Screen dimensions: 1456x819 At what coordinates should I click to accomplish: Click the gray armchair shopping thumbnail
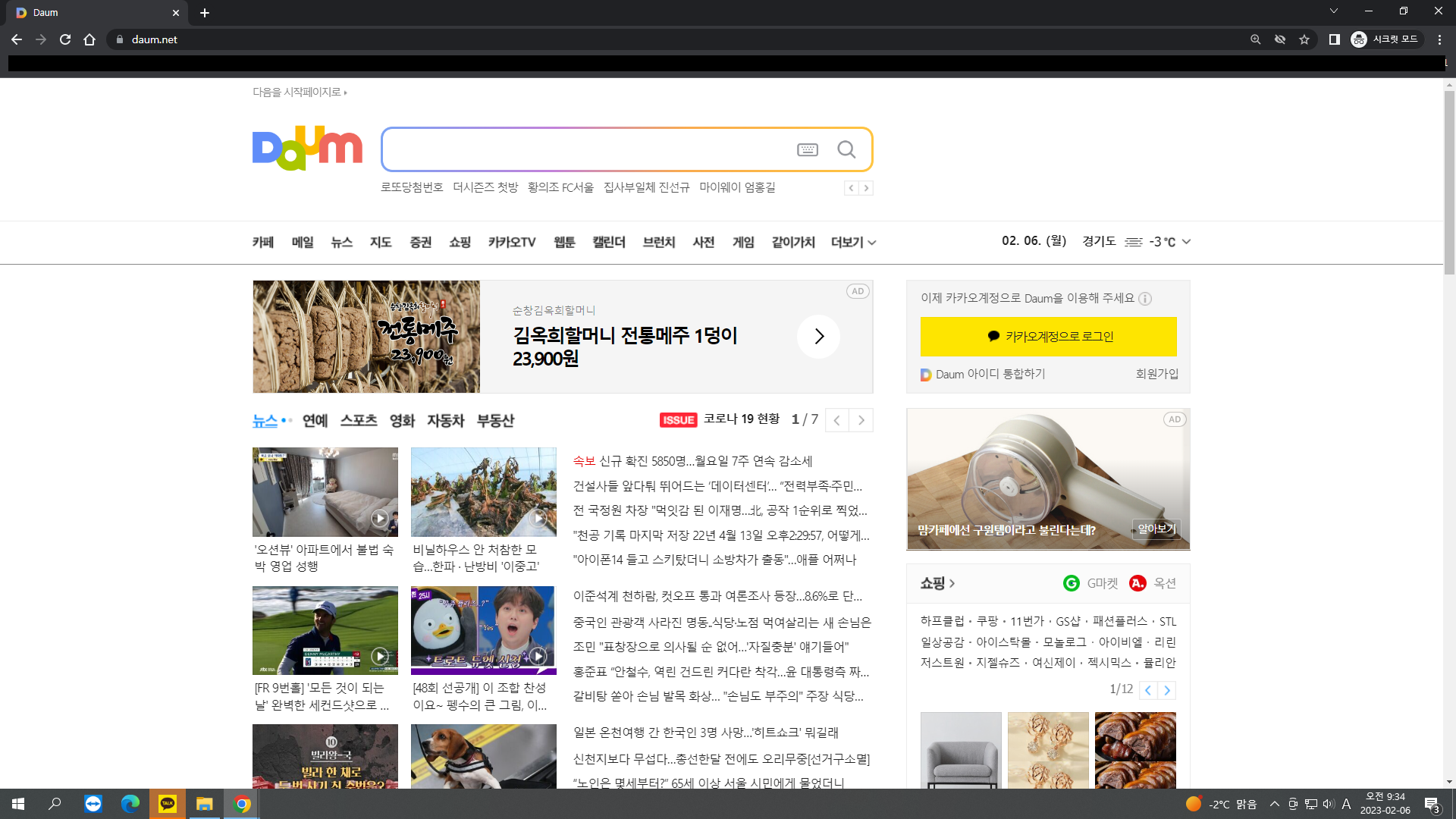(x=961, y=750)
